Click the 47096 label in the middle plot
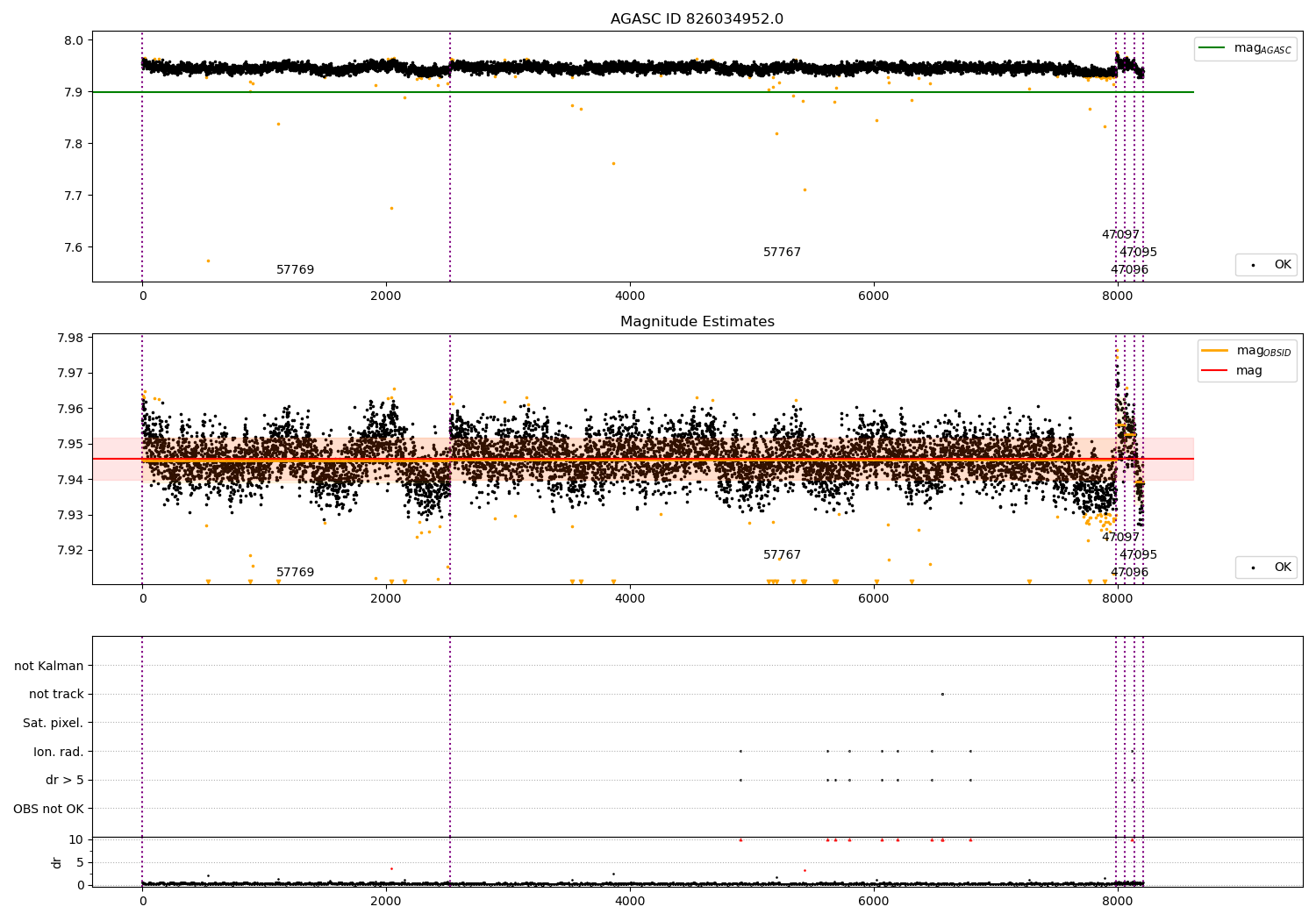The image size is (1316, 921). 1129,573
